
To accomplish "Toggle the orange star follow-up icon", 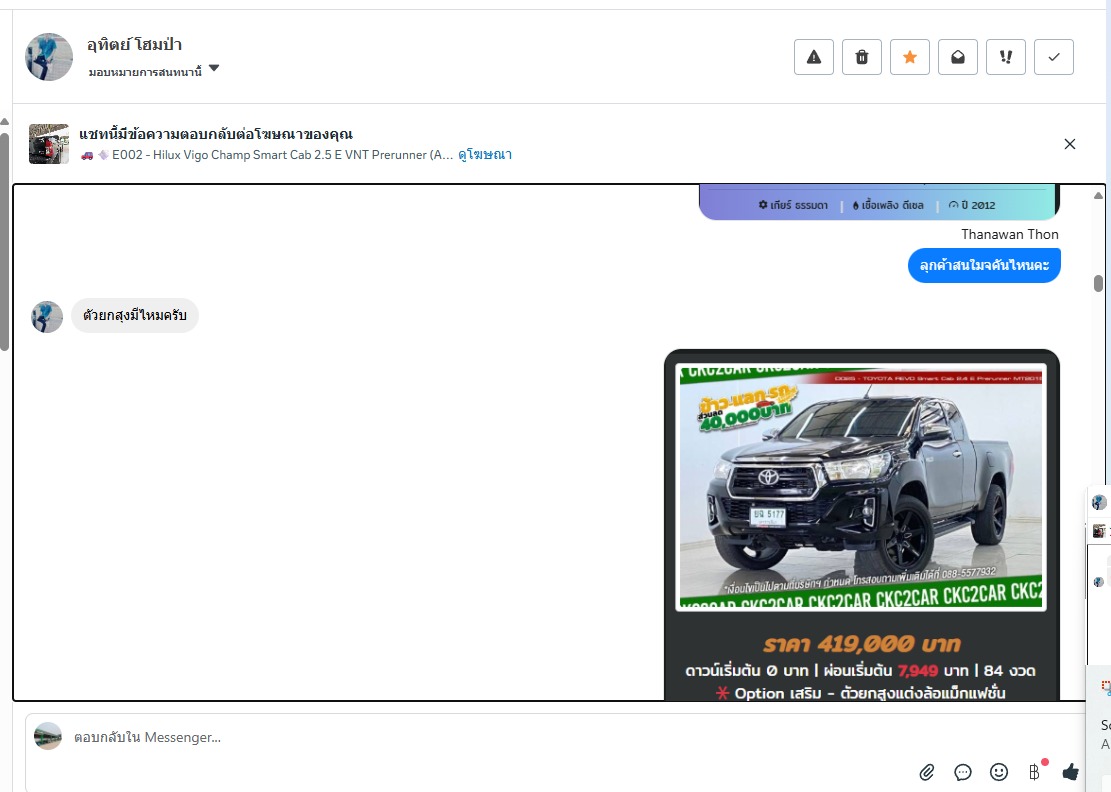I will tap(910, 57).
